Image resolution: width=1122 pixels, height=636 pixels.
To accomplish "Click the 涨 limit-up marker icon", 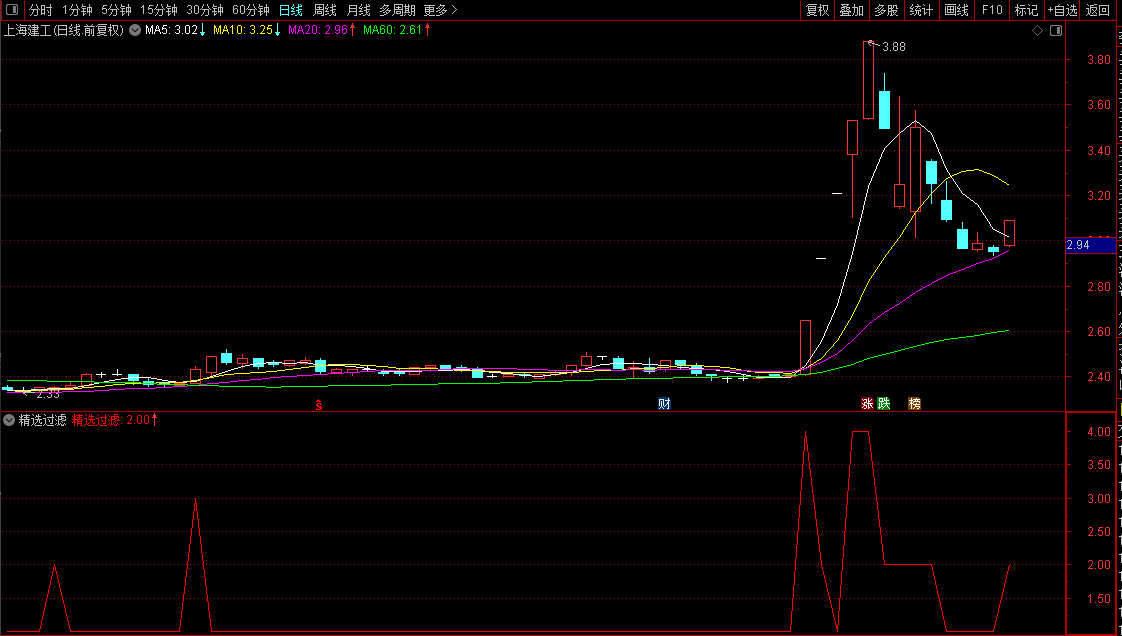I will tap(867, 404).
